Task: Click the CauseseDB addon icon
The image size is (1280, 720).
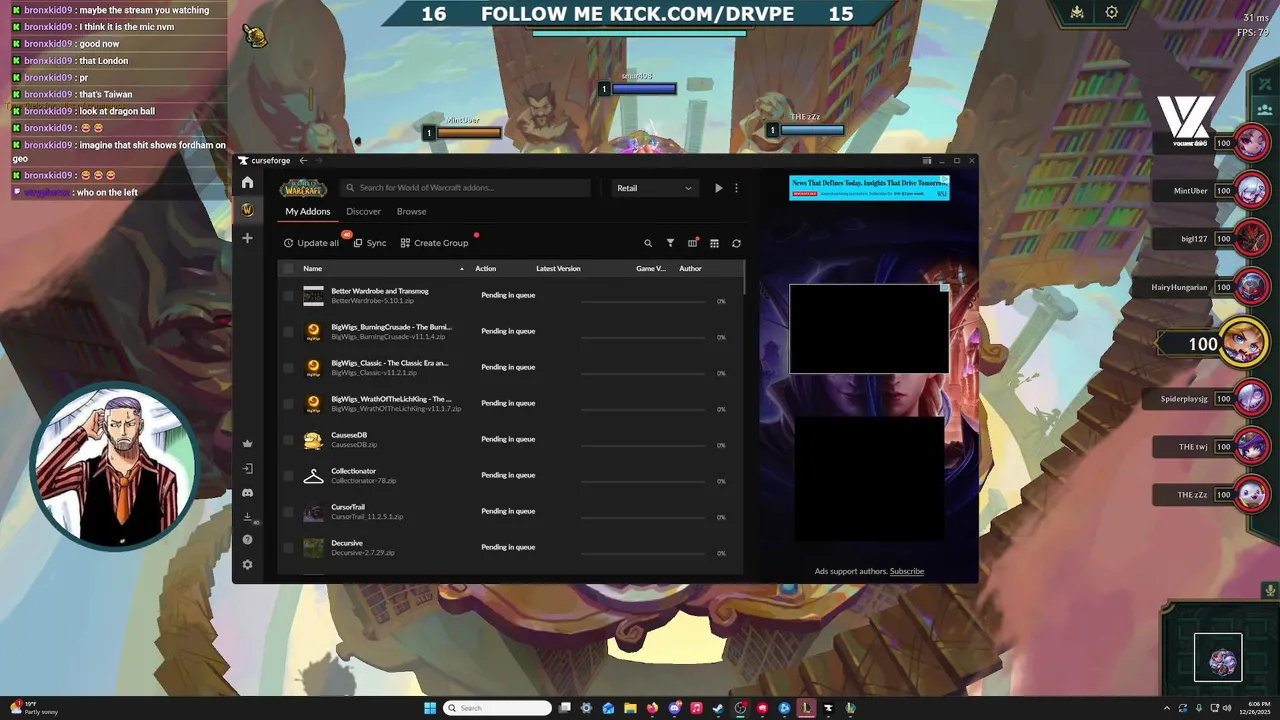Action: pos(314,440)
